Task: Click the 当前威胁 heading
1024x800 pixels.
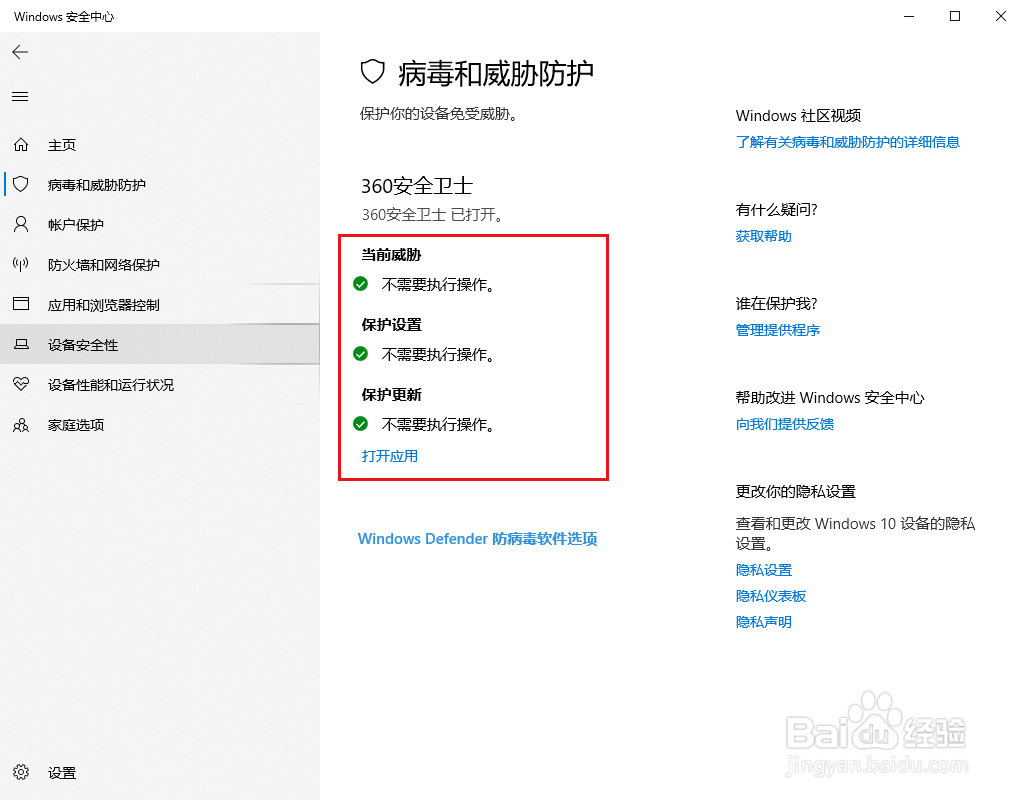Action: tap(391, 255)
